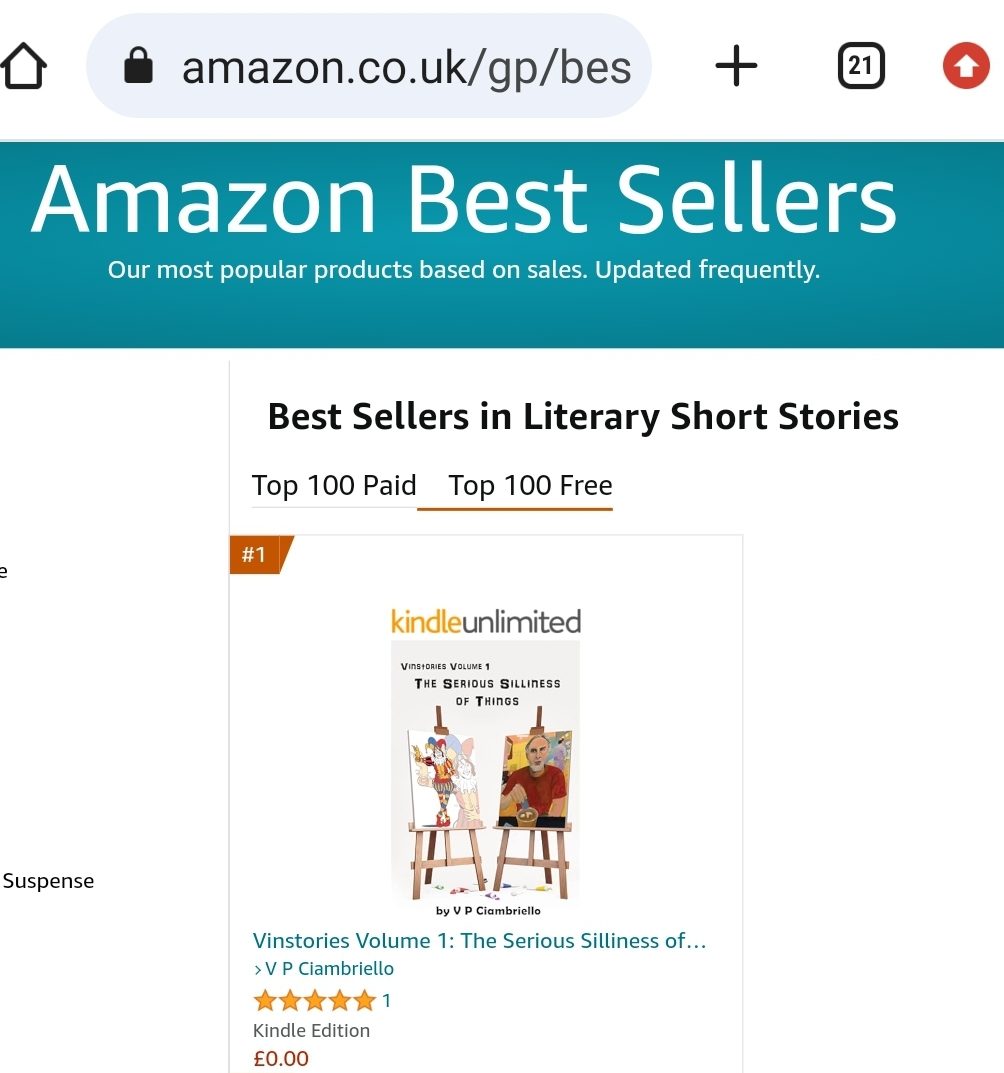Select the Top 100 Free tab
This screenshot has width=1004, height=1073.
(530, 486)
